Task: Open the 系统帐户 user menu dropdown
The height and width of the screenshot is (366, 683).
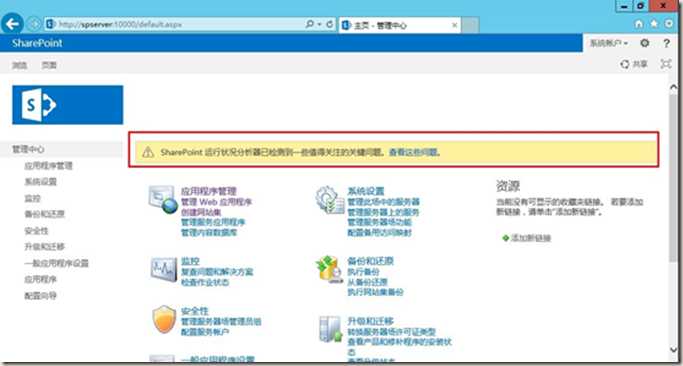Action: [609, 43]
